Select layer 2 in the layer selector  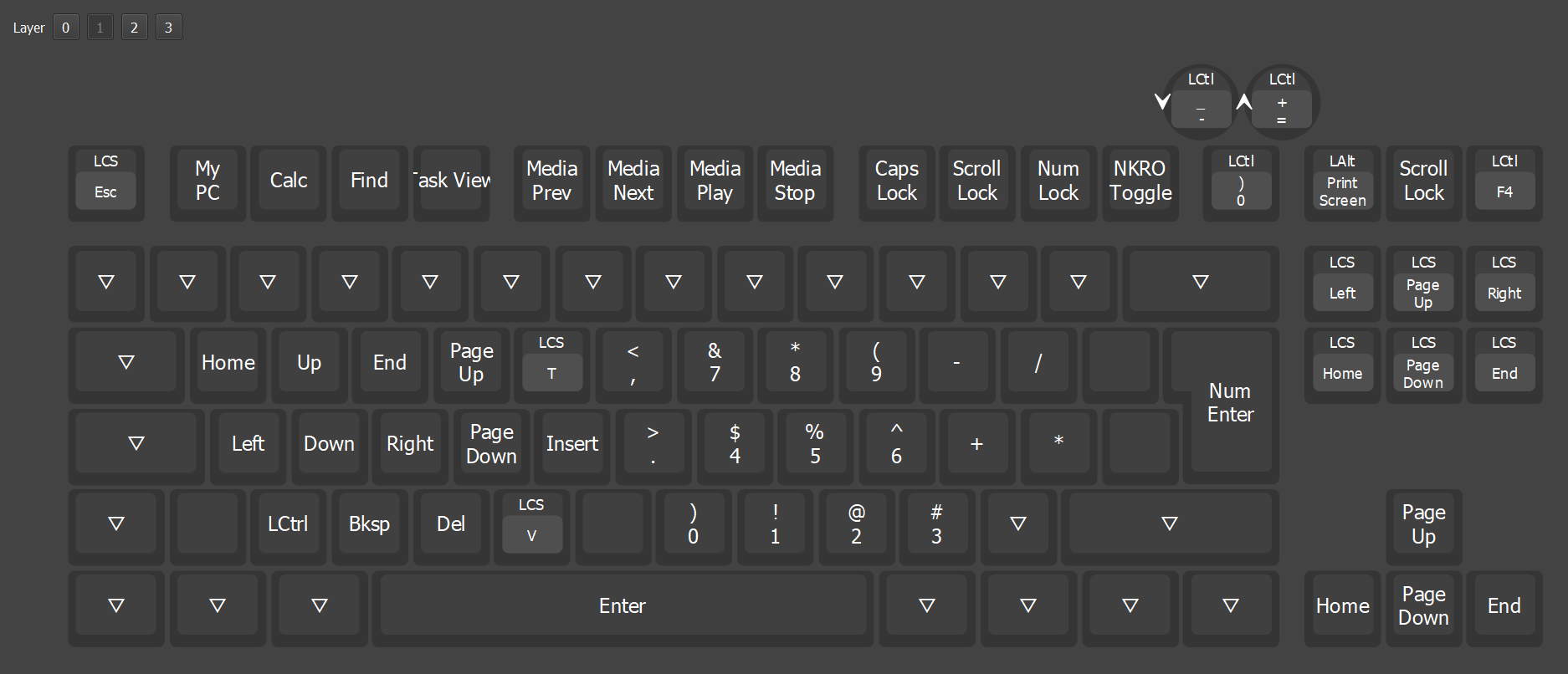point(134,28)
